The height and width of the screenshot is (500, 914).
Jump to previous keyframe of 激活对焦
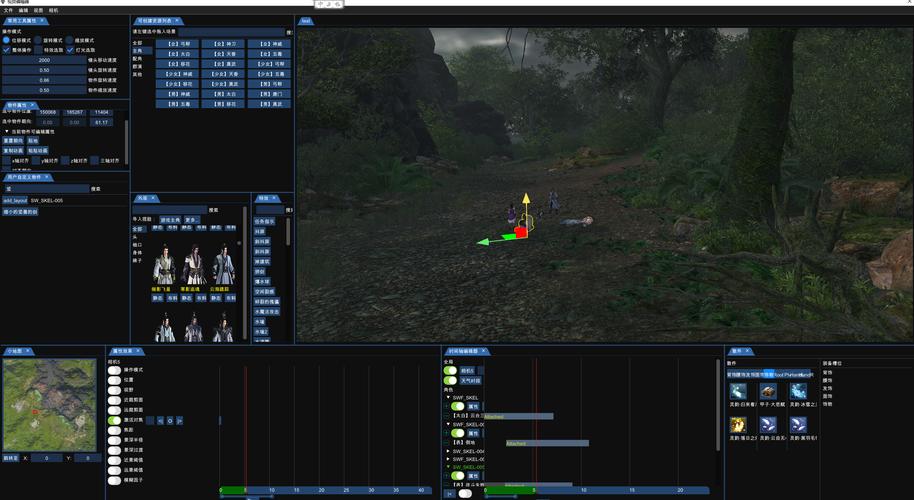click(160, 420)
